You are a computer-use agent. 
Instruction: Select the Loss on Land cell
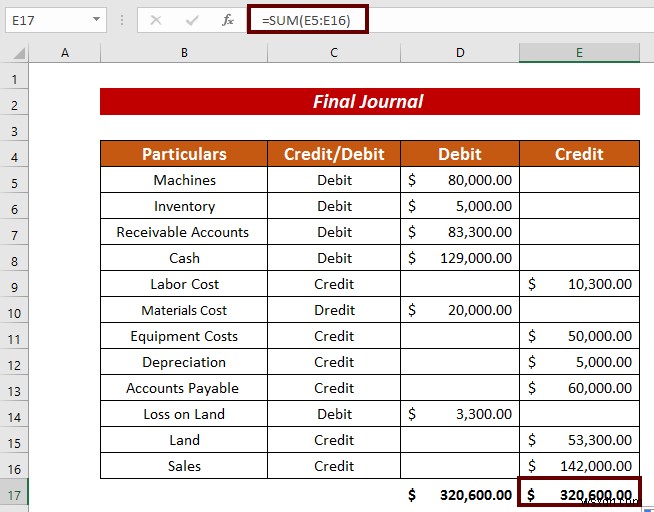[x=184, y=414]
